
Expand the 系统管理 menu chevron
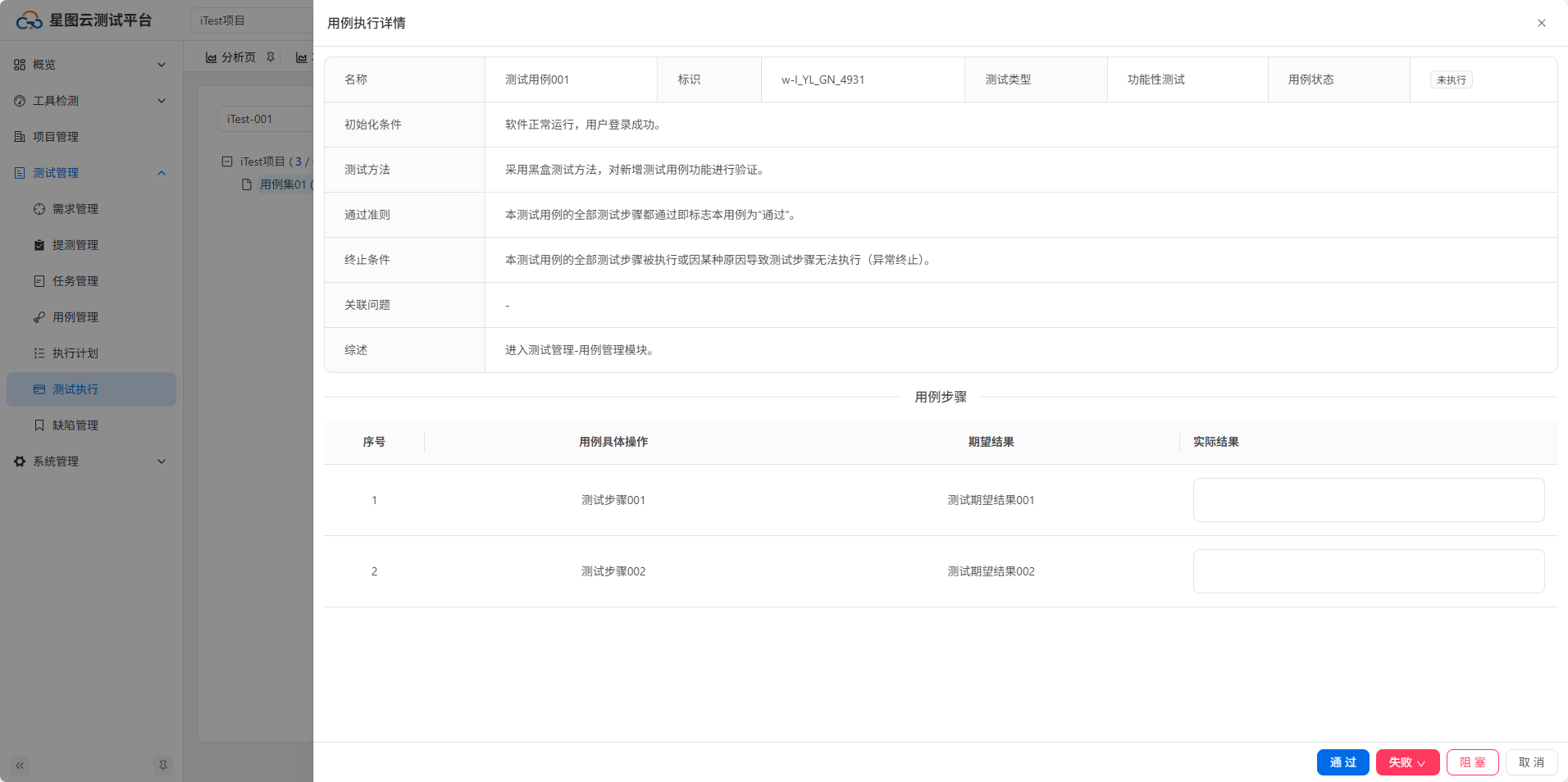[162, 461]
